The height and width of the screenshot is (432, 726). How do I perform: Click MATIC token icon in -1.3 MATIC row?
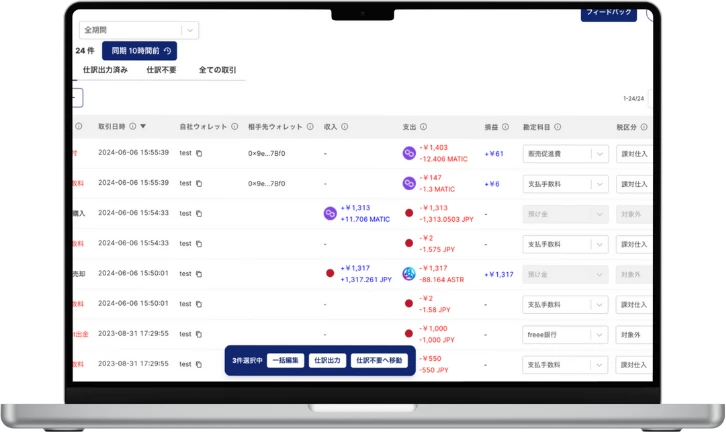click(409, 183)
